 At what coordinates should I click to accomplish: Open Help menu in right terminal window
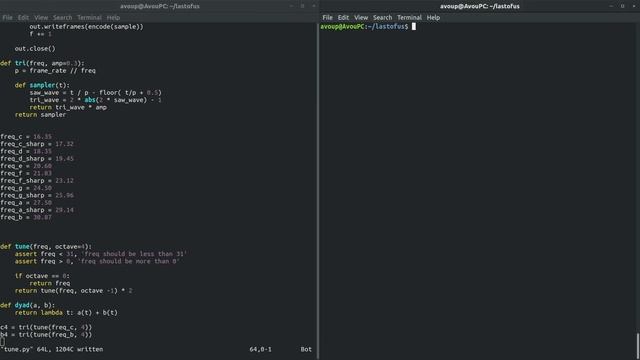click(433, 18)
